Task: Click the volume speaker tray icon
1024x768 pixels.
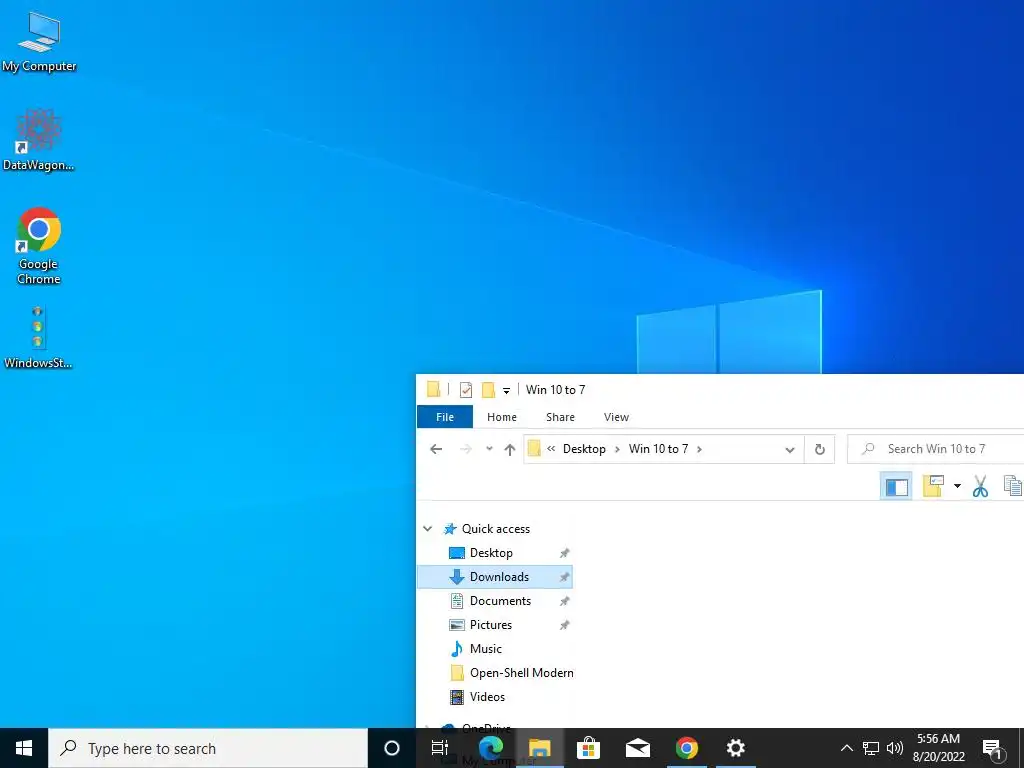Action: click(895, 748)
